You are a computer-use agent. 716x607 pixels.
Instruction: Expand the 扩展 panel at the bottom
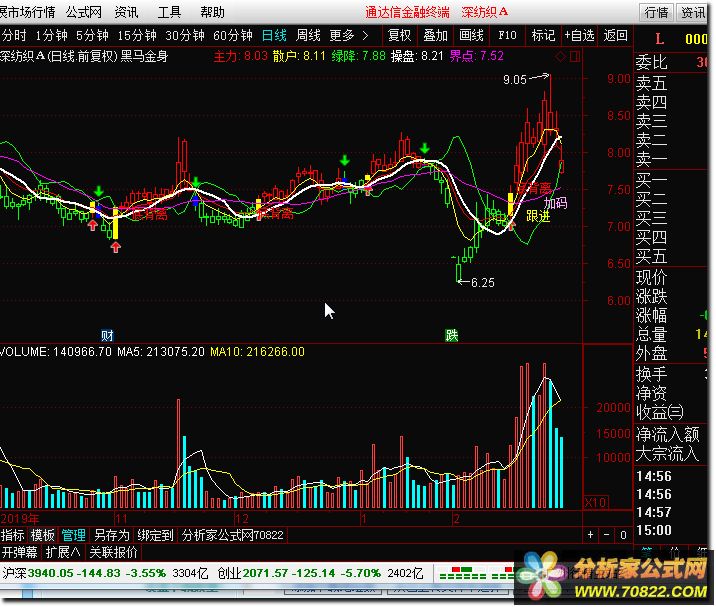[63, 552]
